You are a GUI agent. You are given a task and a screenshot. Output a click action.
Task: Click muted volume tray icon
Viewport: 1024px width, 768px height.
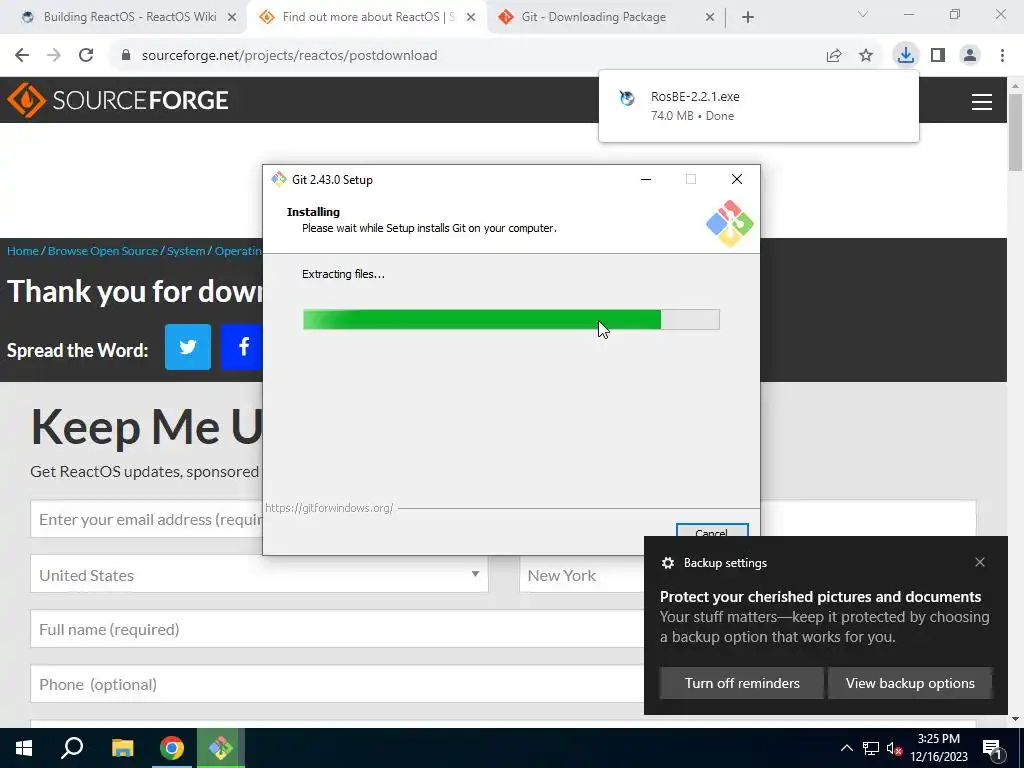(x=895, y=748)
